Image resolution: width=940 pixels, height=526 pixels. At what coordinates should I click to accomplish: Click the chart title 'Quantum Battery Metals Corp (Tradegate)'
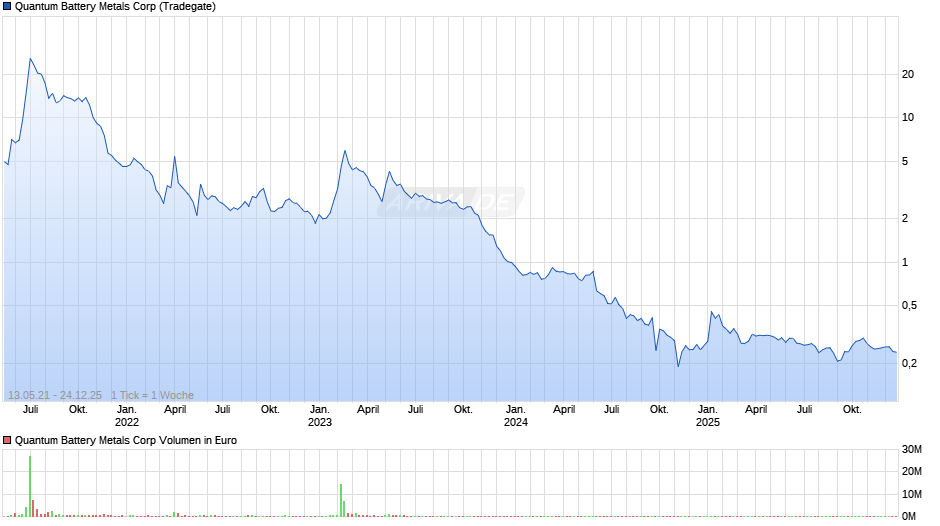(115, 7)
